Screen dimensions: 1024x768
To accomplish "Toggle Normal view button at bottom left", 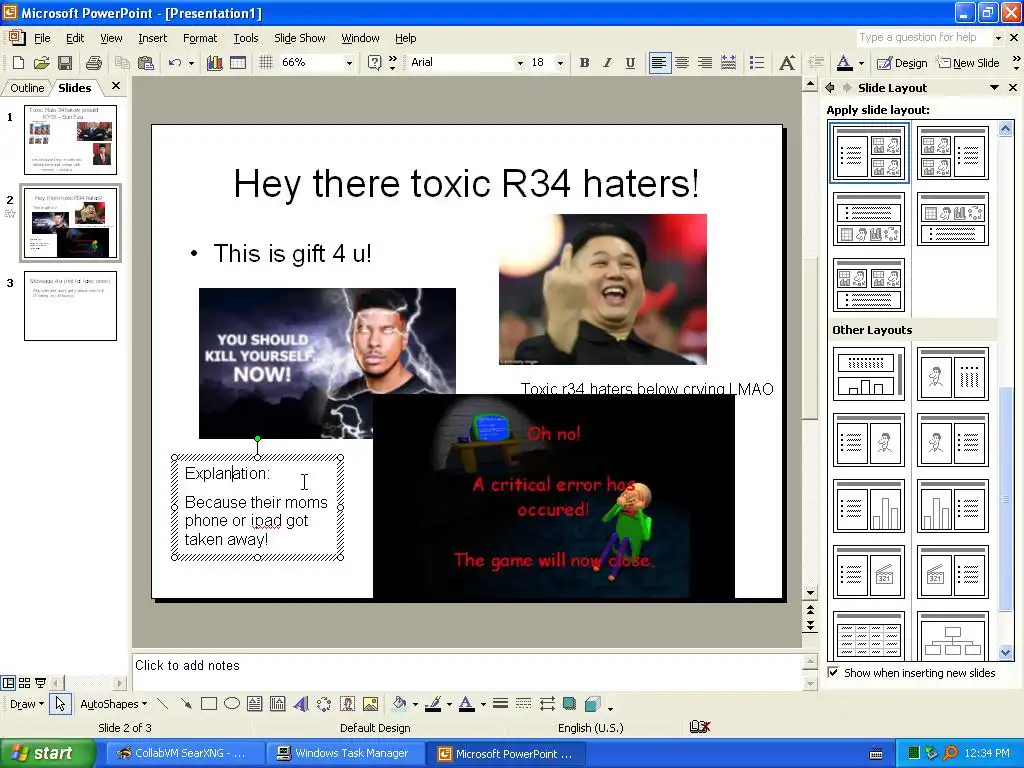I will tap(8, 683).
